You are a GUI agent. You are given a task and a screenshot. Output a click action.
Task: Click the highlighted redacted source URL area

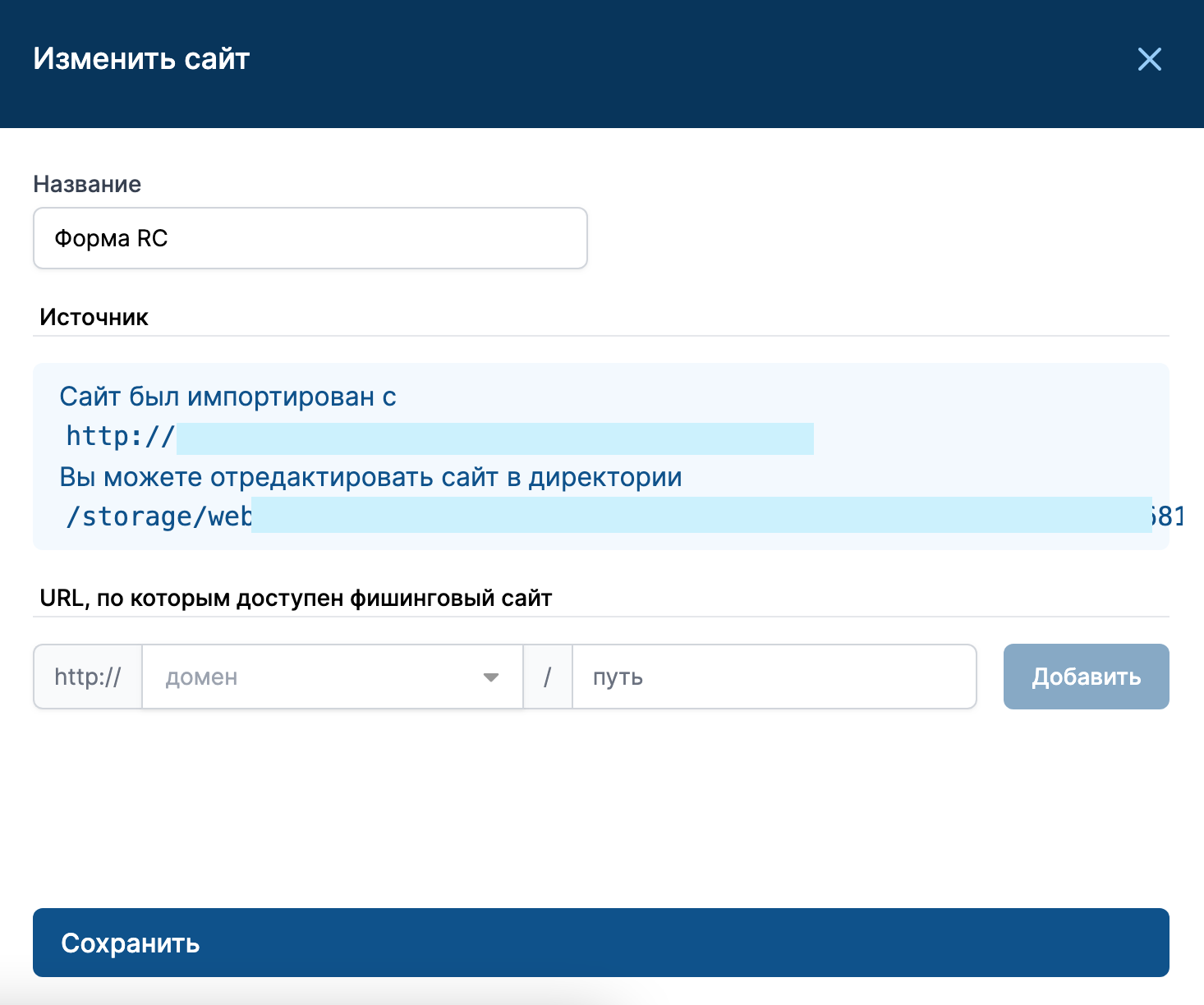click(x=494, y=438)
